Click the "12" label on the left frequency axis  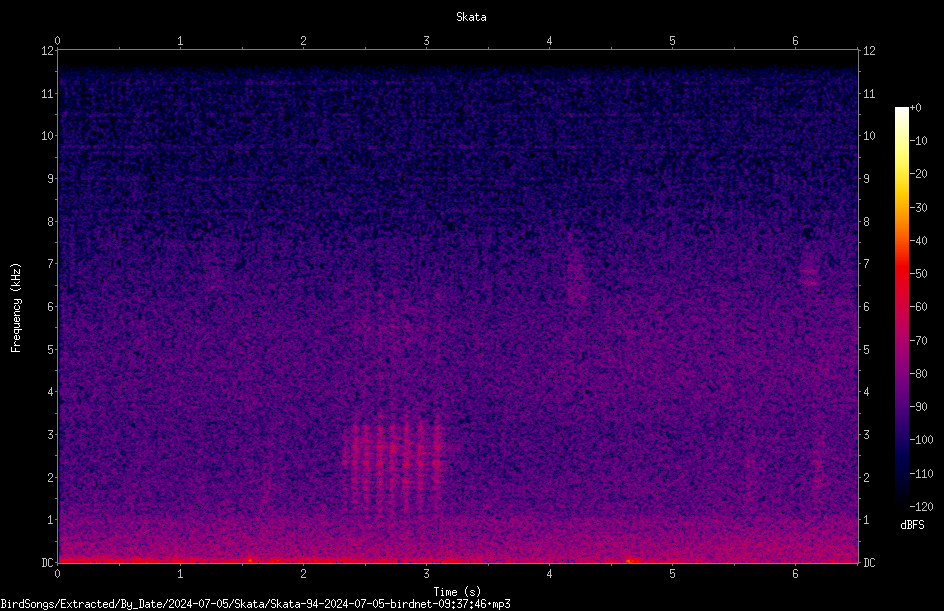coord(48,51)
